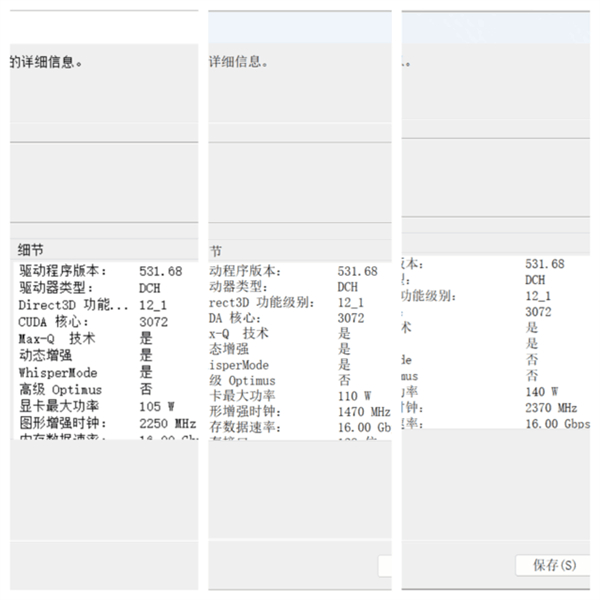The height and width of the screenshot is (600, 600).
Task: Click the '16.00 Gbps' data rate value
Action: pyautogui.click(x=558, y=424)
